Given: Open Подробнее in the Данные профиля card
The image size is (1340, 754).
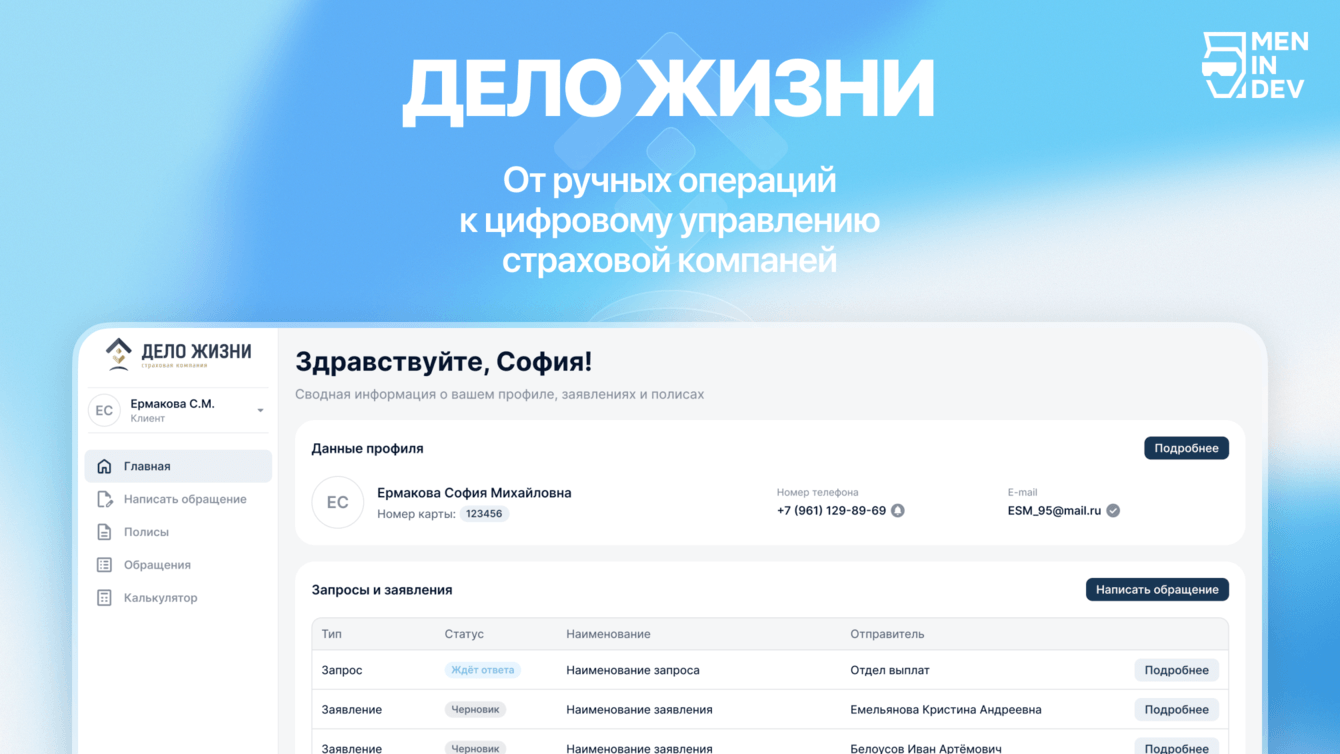Looking at the screenshot, I should (x=1186, y=447).
